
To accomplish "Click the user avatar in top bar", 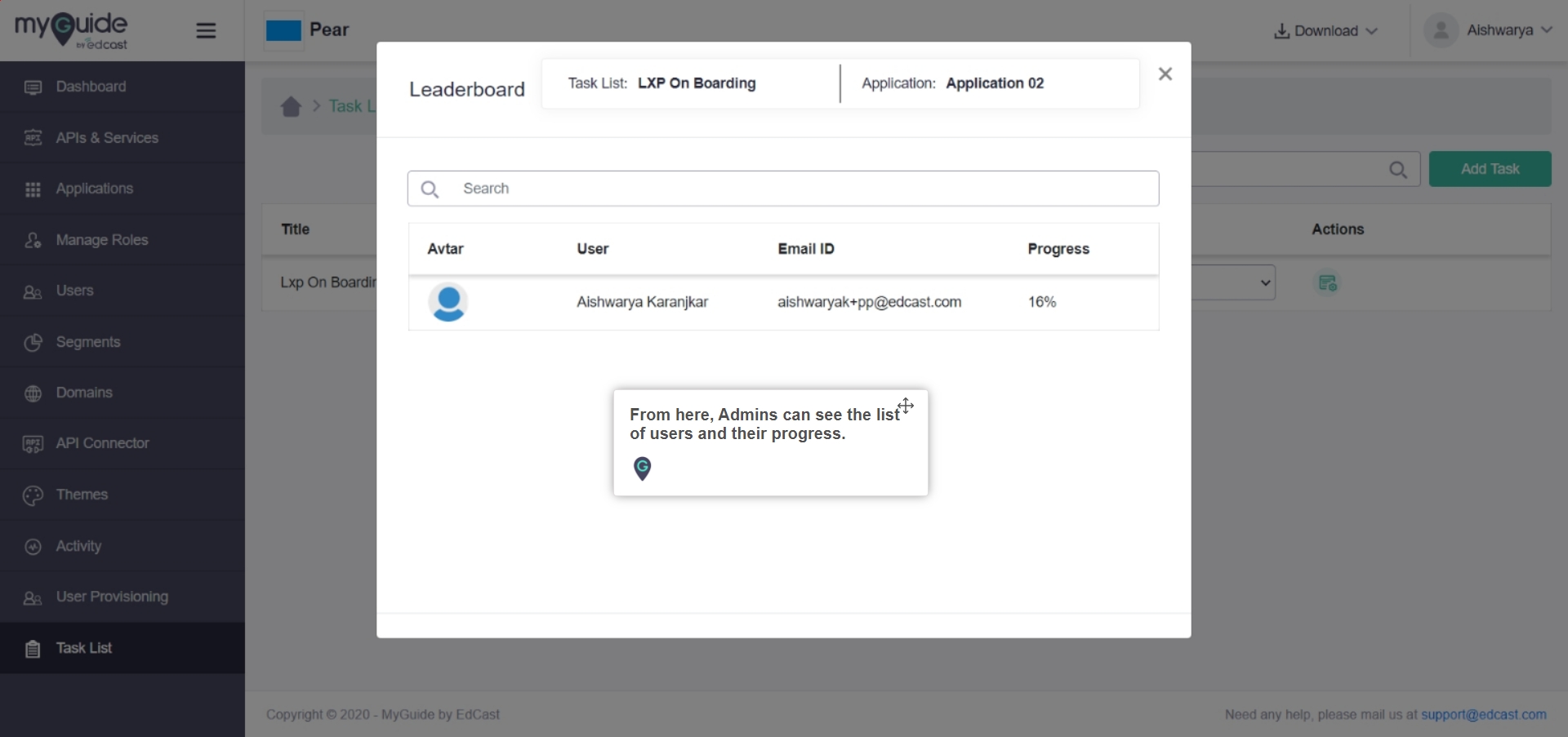I will [1441, 30].
